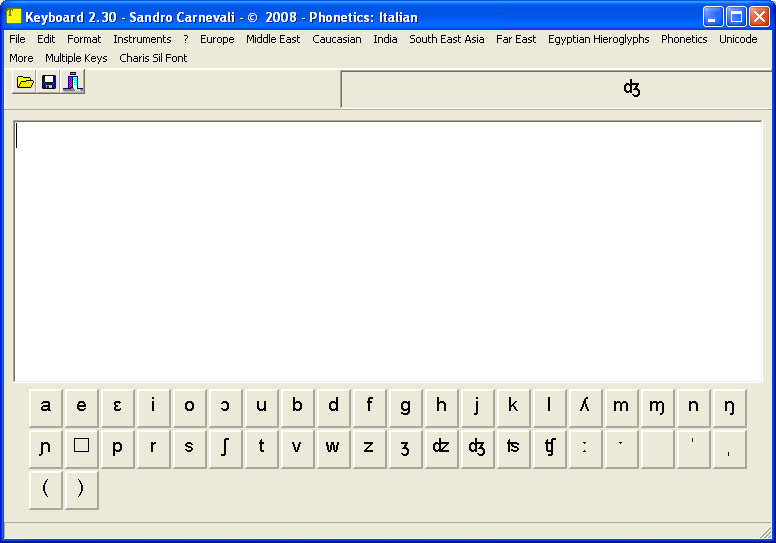Open the Far East menu

(516, 39)
